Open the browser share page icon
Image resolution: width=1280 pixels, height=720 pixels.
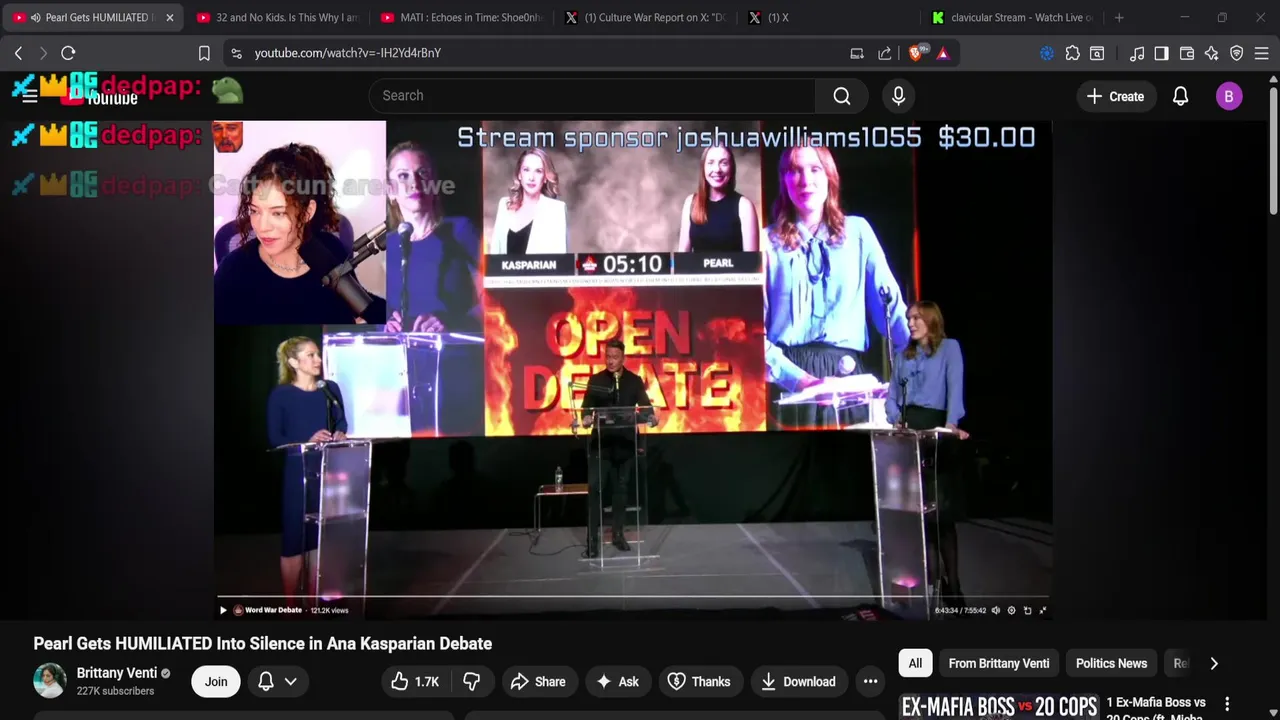[885, 53]
